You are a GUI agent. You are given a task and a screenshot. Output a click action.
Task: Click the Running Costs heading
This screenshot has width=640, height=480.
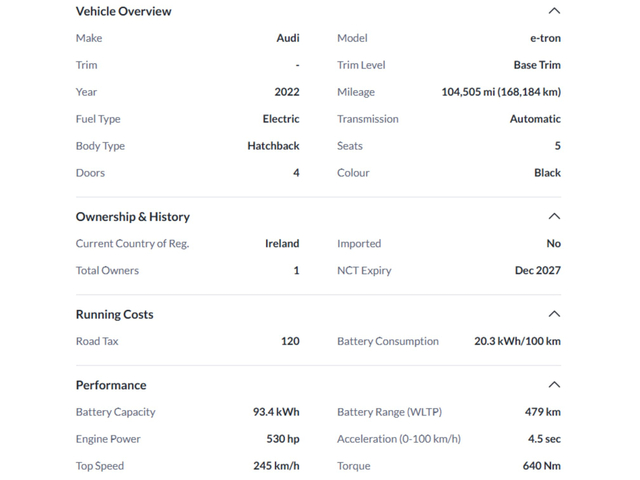point(116,314)
